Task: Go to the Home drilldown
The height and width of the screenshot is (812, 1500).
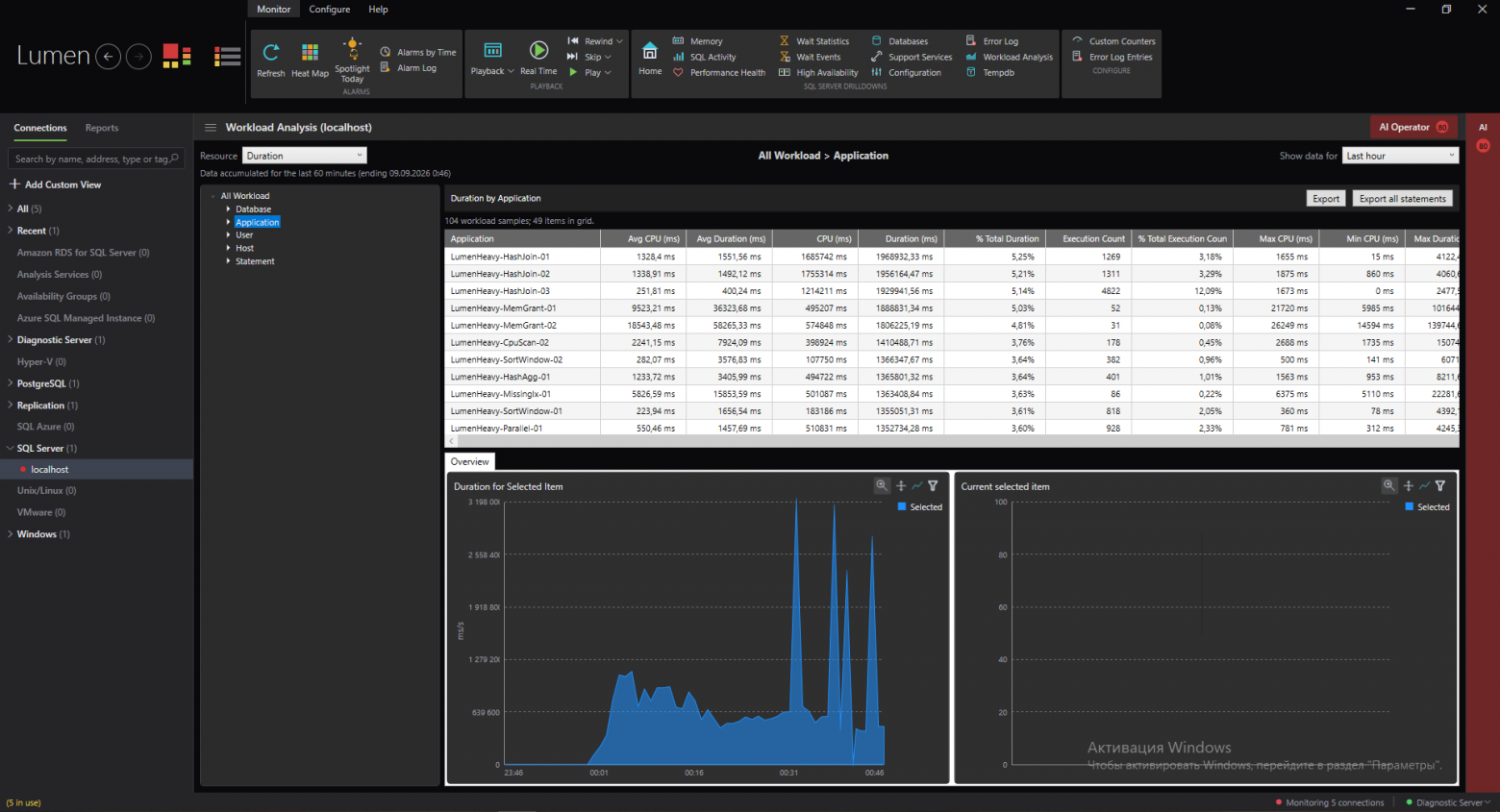Action: click(x=650, y=58)
